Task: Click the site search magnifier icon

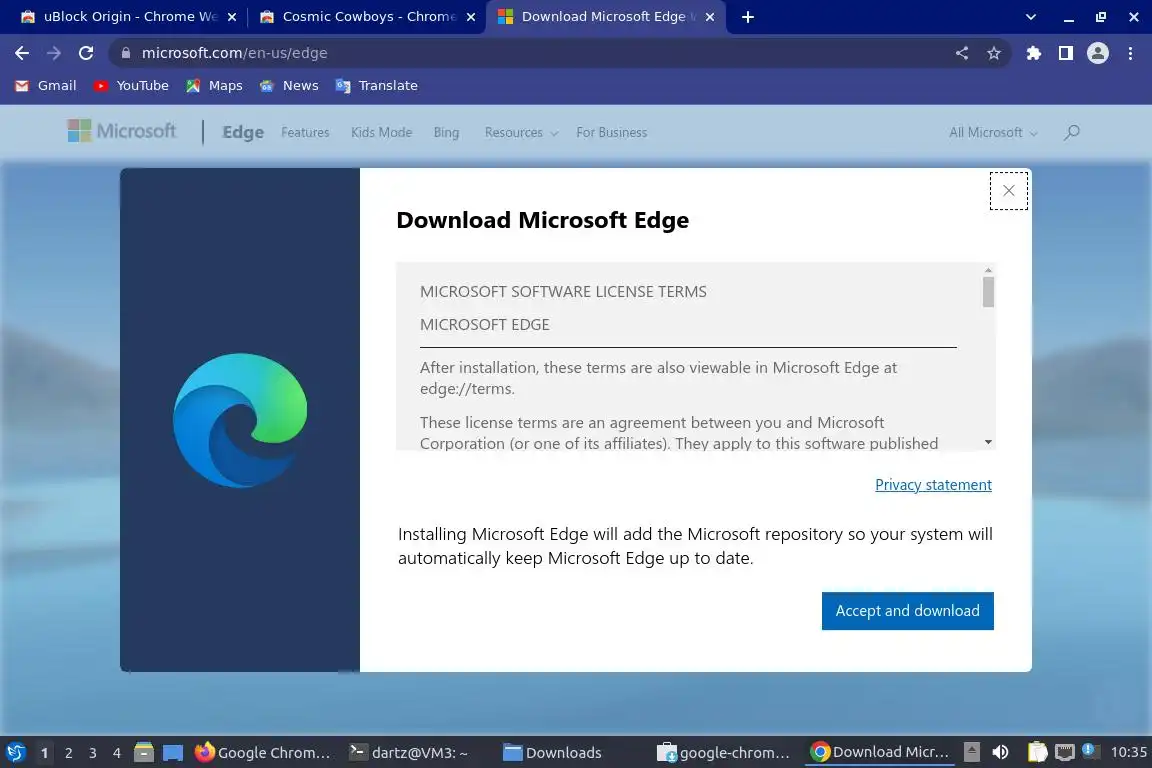Action: coord(1072,132)
